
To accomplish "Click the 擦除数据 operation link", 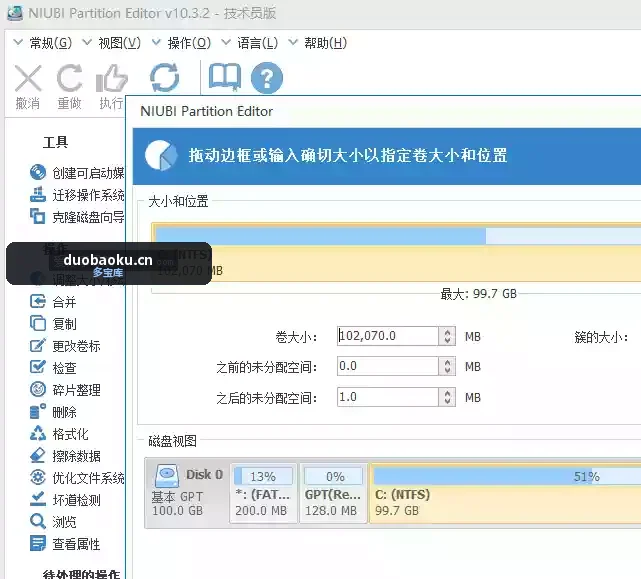I will 76,456.
